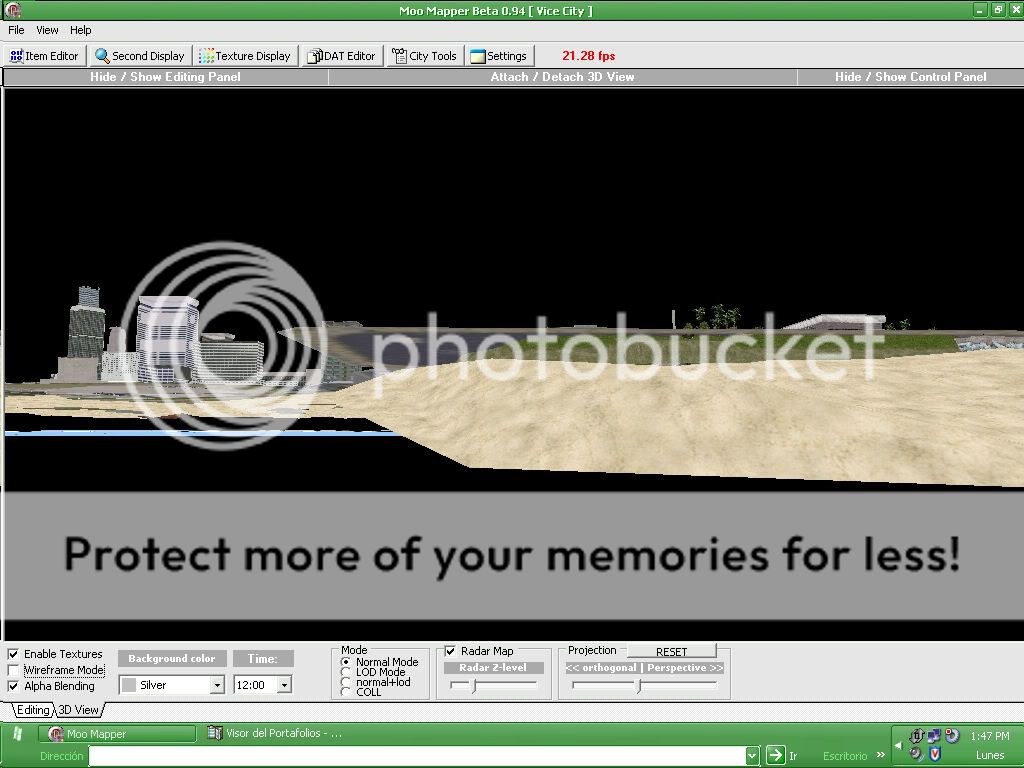Select the LOD Mode radio option

click(x=346, y=672)
